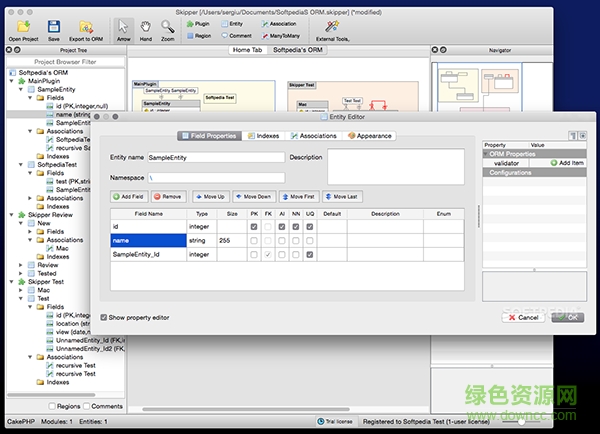The image size is (600, 434).
Task: Enable the Regions checkbox
Action: click(50, 406)
